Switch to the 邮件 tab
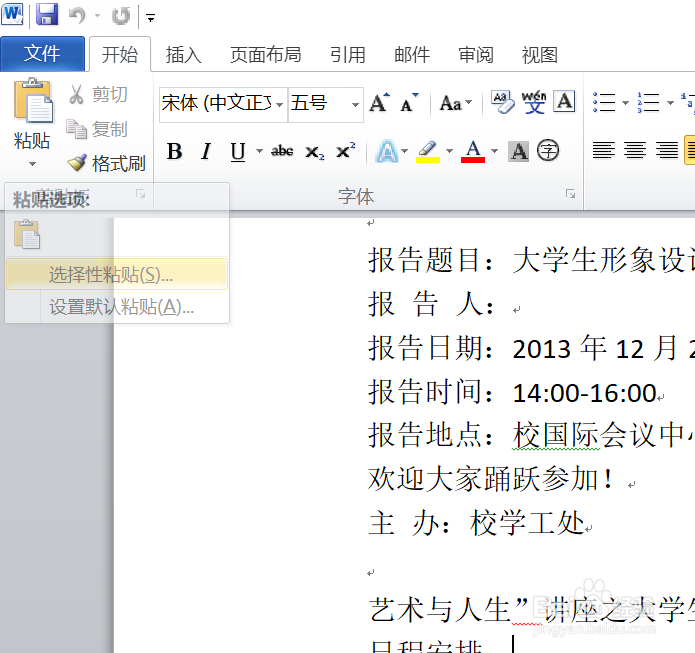The width and height of the screenshot is (695, 653). [x=412, y=55]
